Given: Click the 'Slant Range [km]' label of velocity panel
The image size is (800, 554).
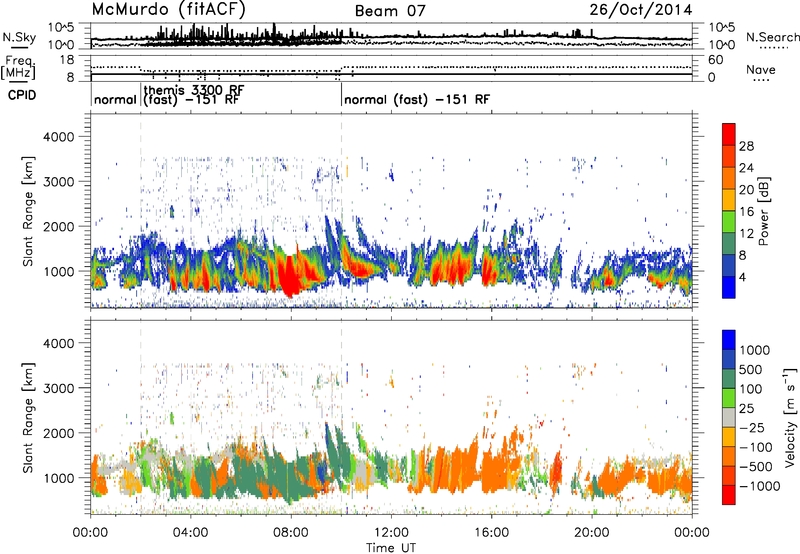Looking at the screenshot, I should click(28, 417).
